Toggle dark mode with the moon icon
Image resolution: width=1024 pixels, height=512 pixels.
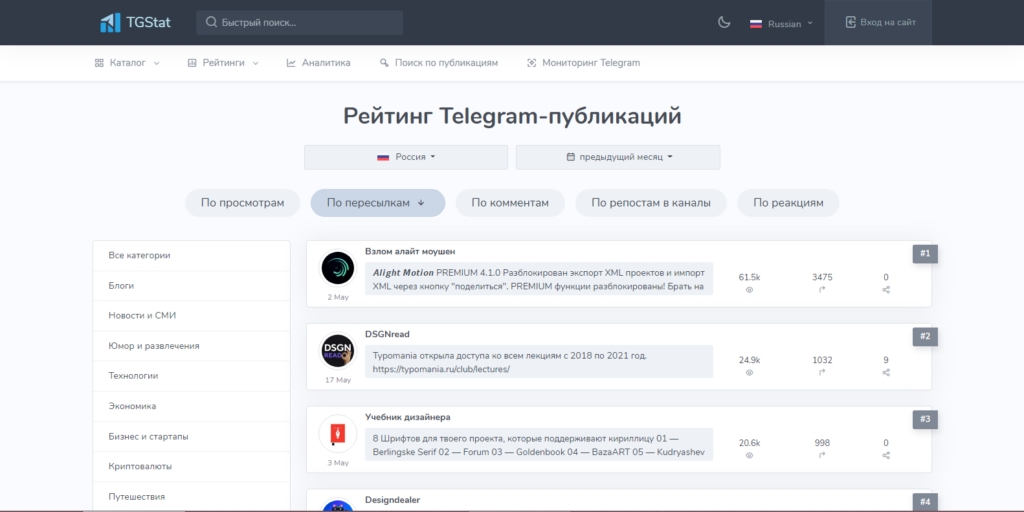pyautogui.click(x=724, y=22)
